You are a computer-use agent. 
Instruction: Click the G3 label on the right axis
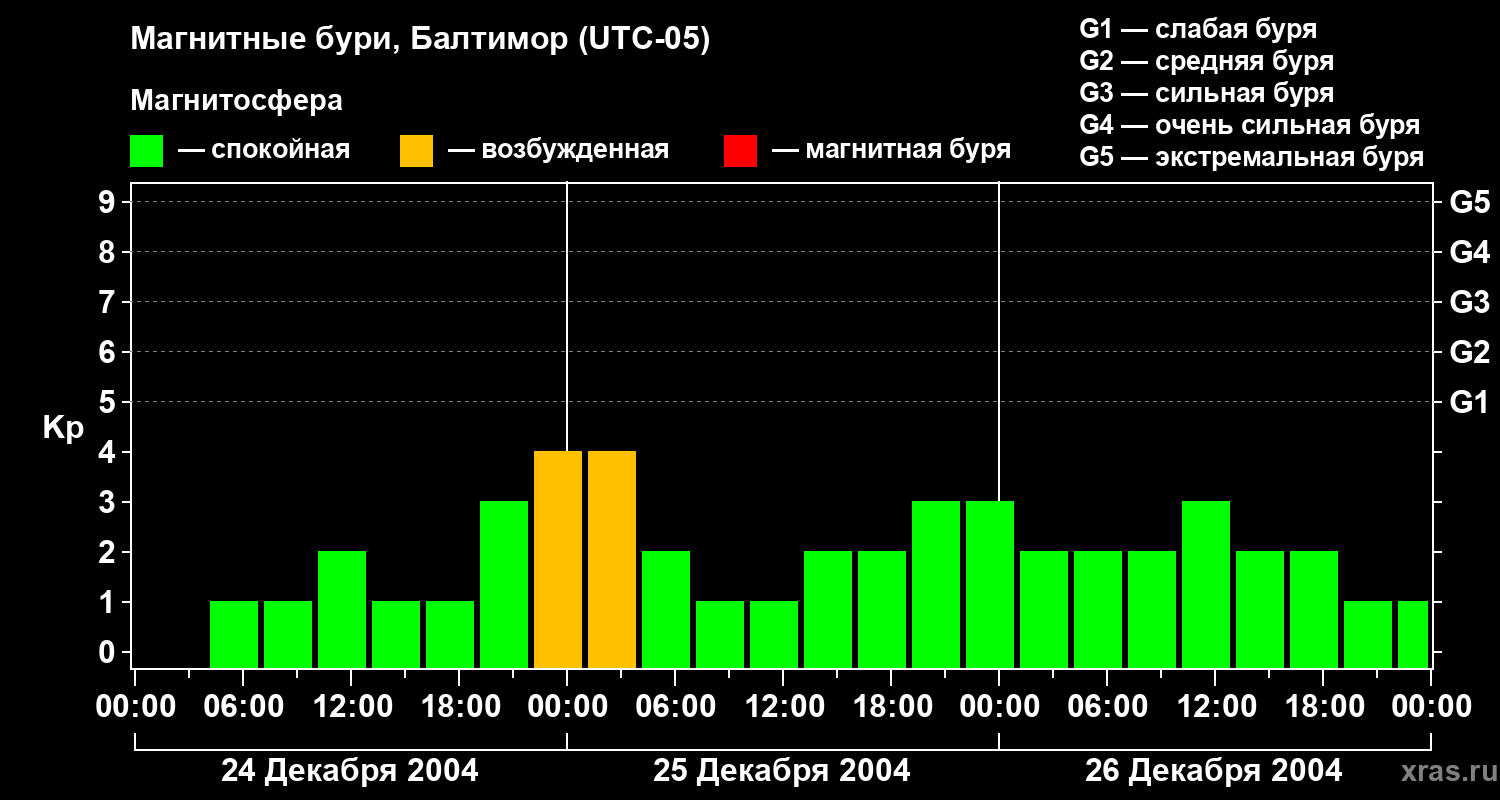(1469, 302)
